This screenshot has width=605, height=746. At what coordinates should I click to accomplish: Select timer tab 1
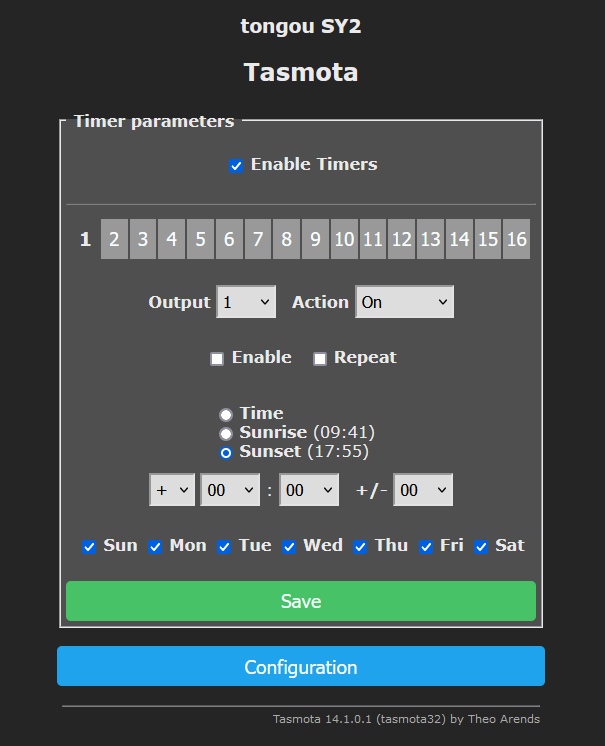(86, 239)
